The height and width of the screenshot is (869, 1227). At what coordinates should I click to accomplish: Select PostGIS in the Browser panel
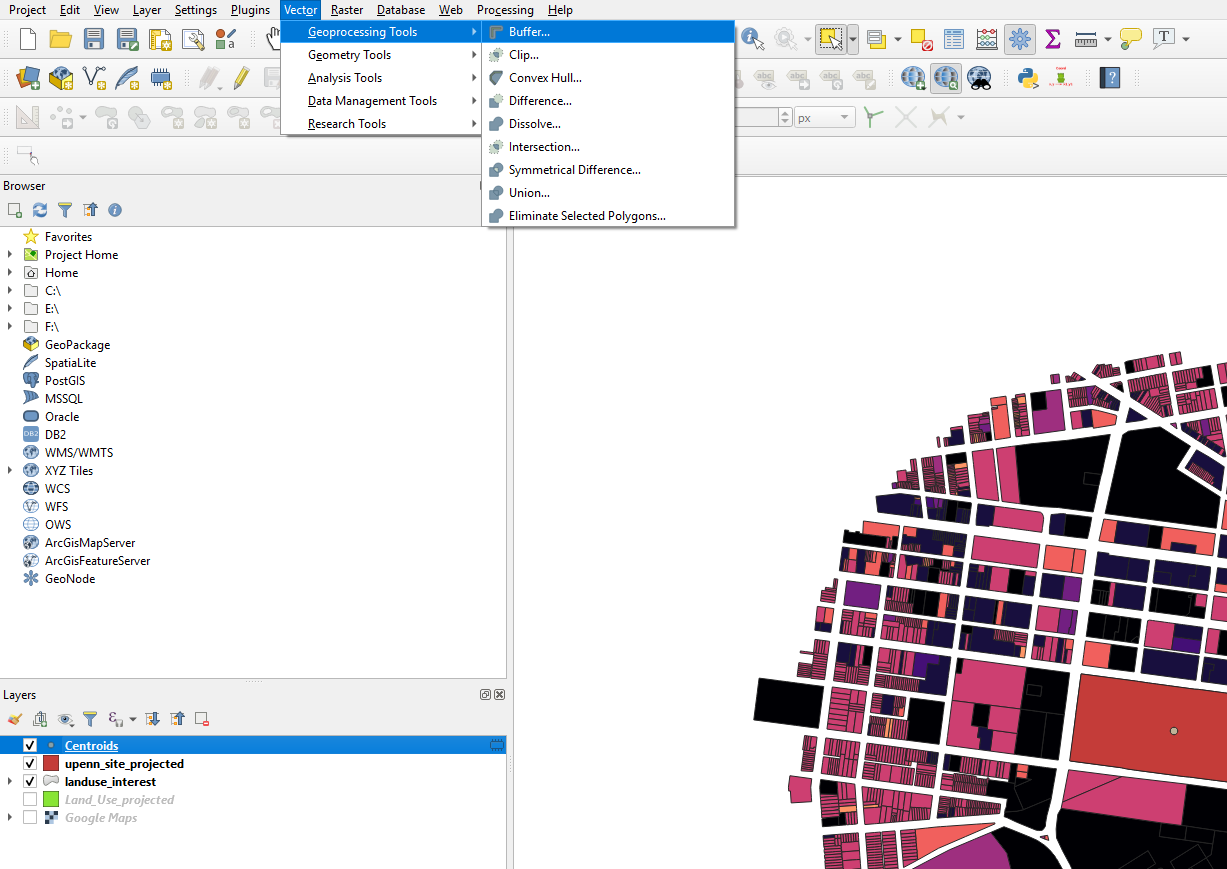(65, 381)
